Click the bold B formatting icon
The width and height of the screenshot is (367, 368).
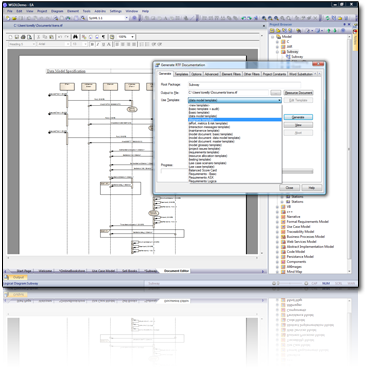pyautogui.click(x=92, y=44)
